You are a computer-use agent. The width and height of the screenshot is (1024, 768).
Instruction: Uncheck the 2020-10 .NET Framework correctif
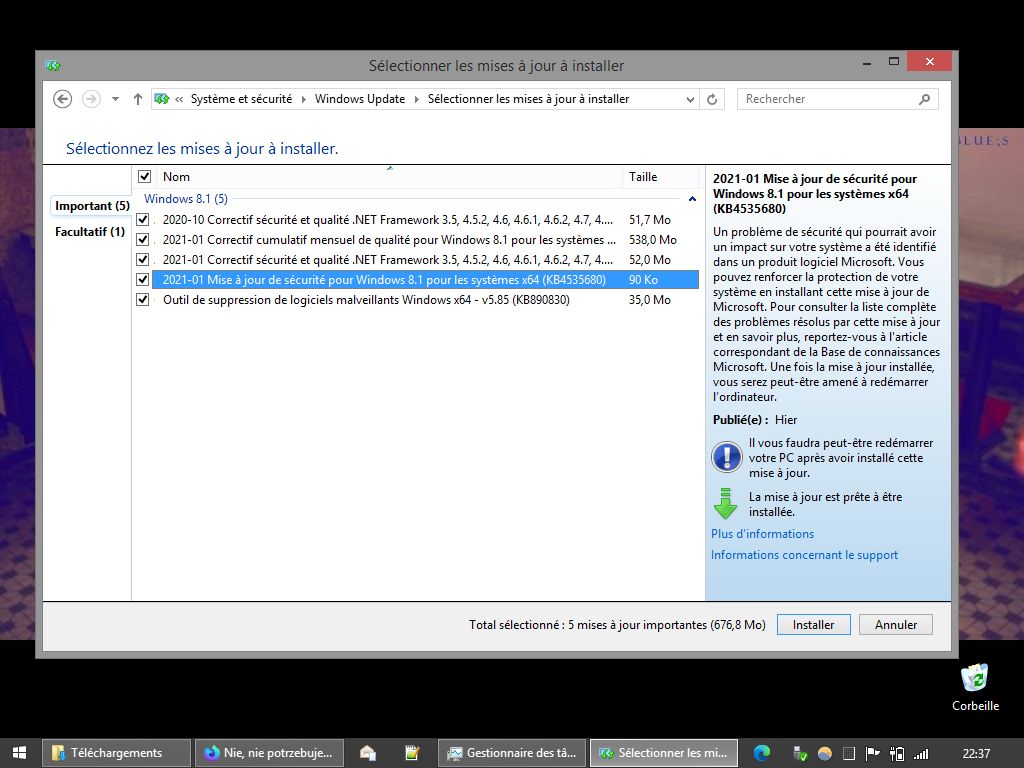142,220
